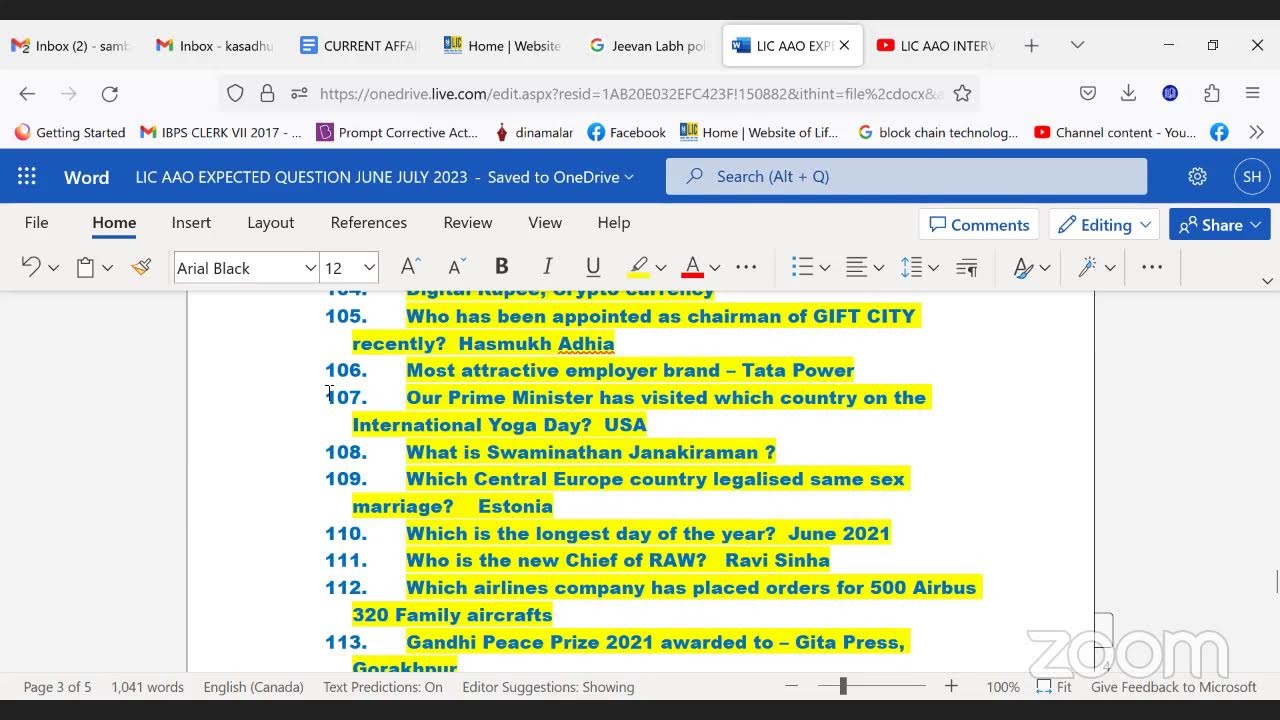Select the Format Painter icon
The image size is (1280, 720).
tap(141, 267)
